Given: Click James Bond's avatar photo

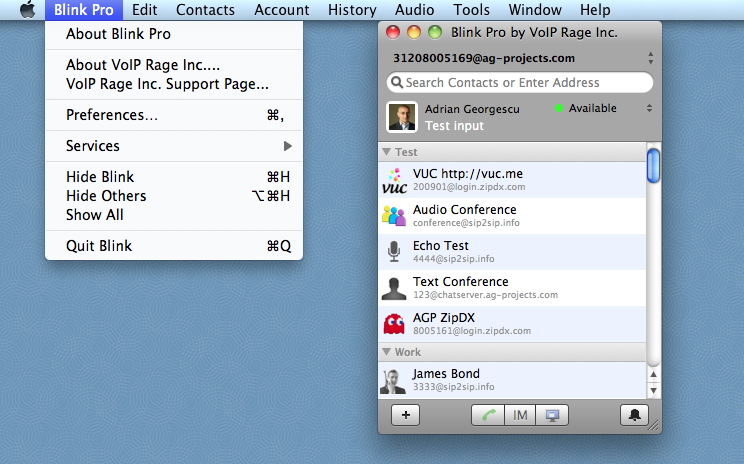Looking at the screenshot, I should 393,381.
